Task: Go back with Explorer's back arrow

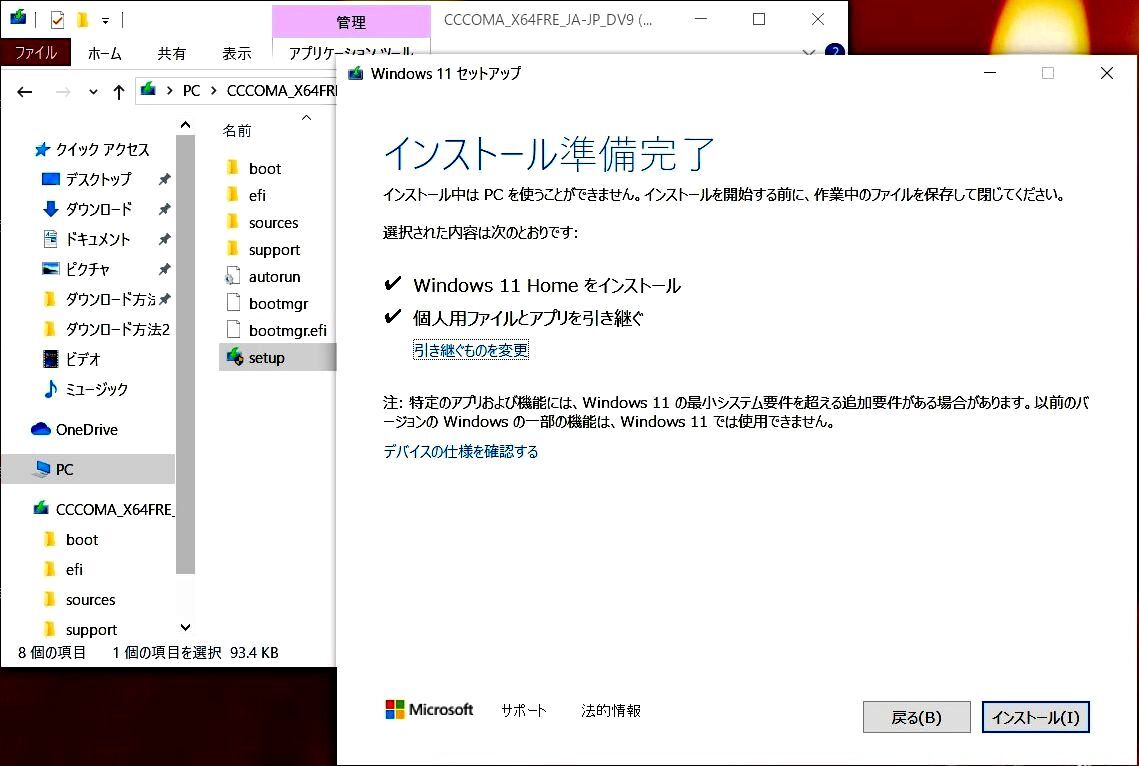Action: [x=25, y=91]
